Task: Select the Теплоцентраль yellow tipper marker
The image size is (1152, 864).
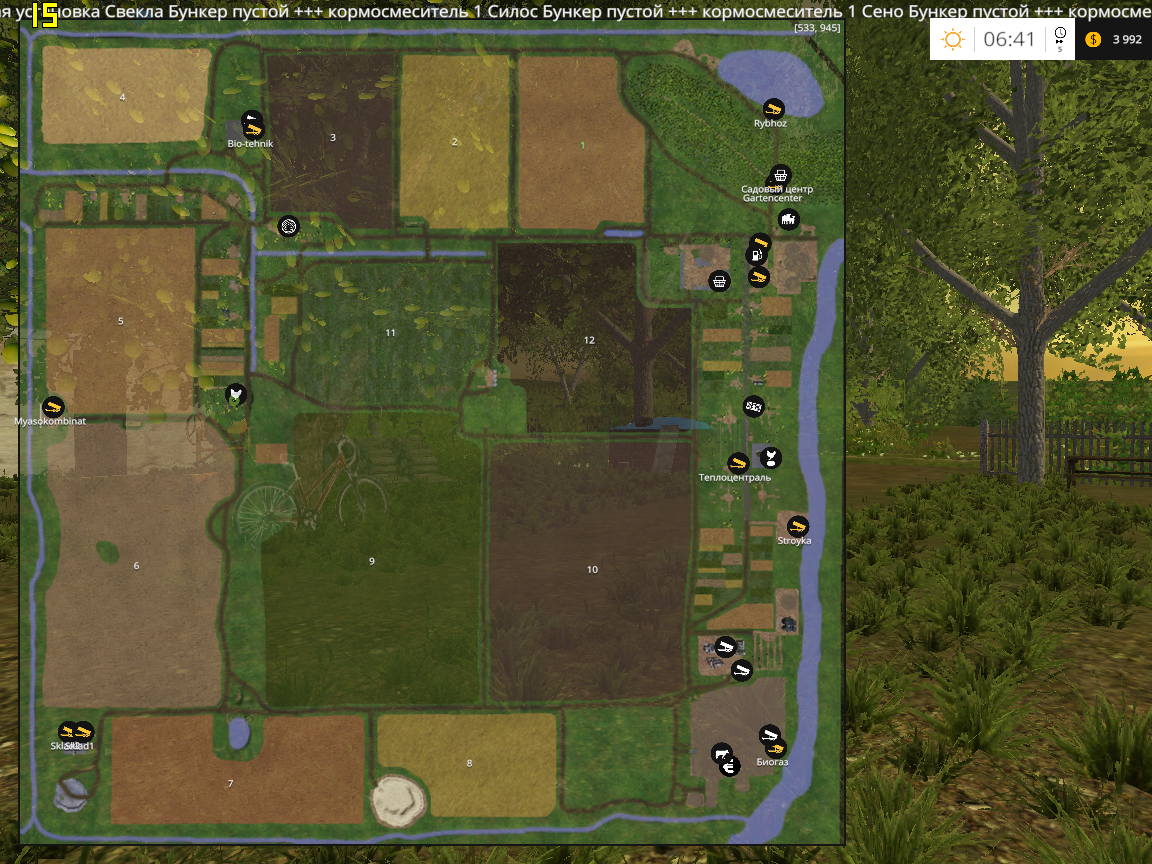Action: point(738,462)
